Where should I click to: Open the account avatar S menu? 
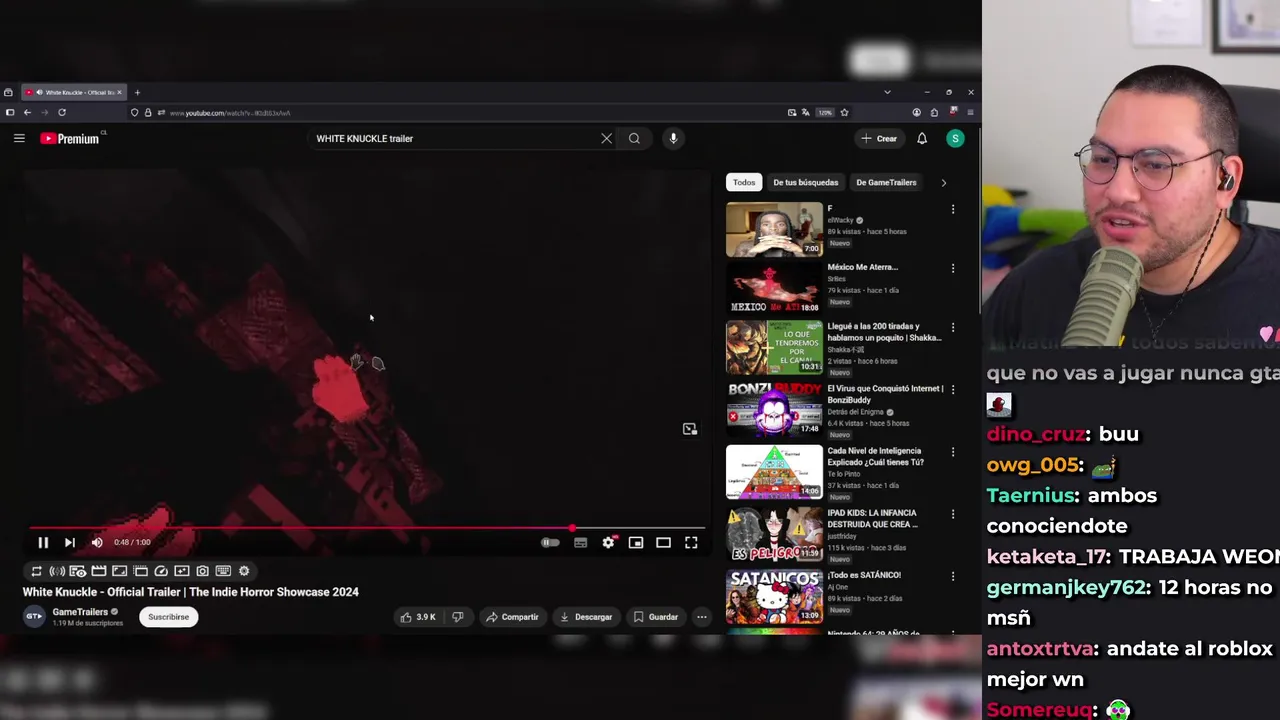(x=956, y=139)
